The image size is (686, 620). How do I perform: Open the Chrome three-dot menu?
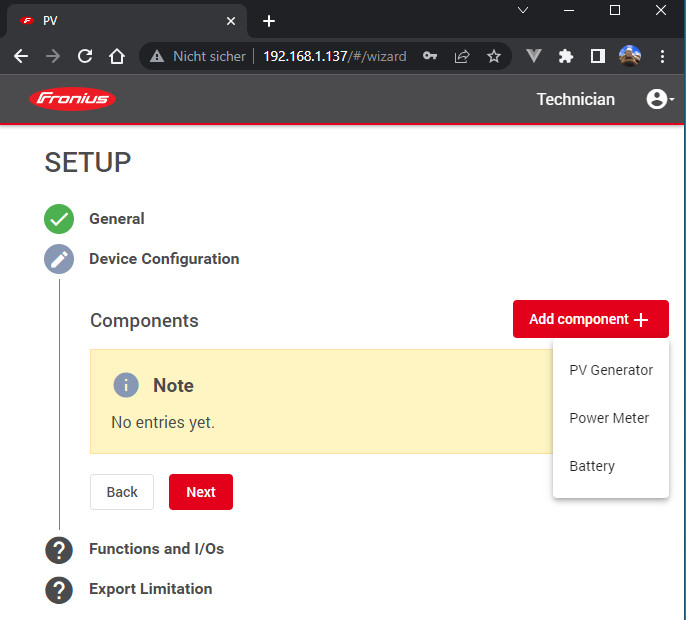[x=662, y=57]
